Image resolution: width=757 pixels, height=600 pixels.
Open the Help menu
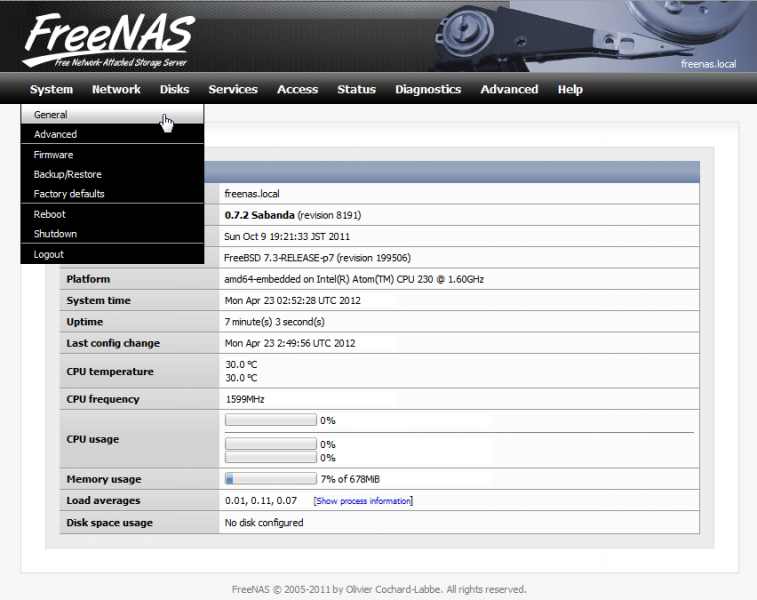tap(570, 89)
